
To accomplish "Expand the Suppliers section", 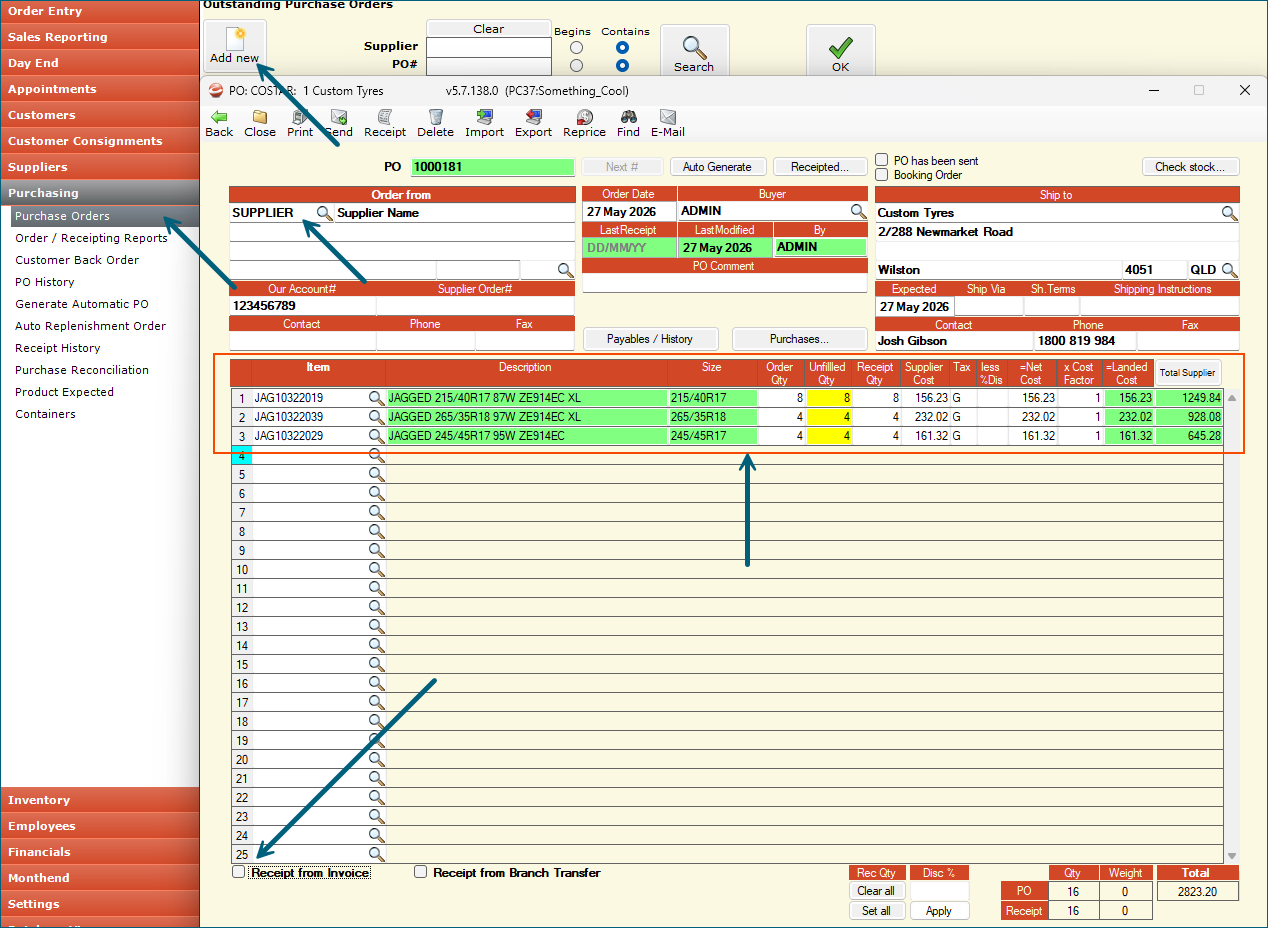I will point(100,167).
